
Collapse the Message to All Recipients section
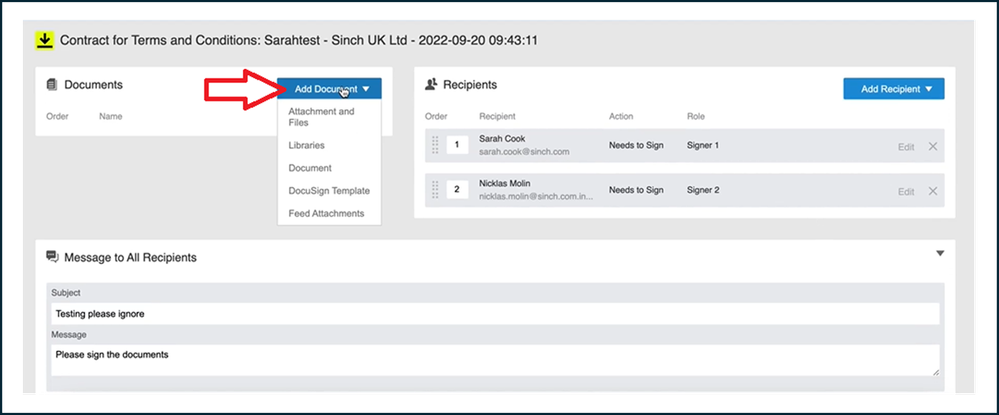coord(940,253)
